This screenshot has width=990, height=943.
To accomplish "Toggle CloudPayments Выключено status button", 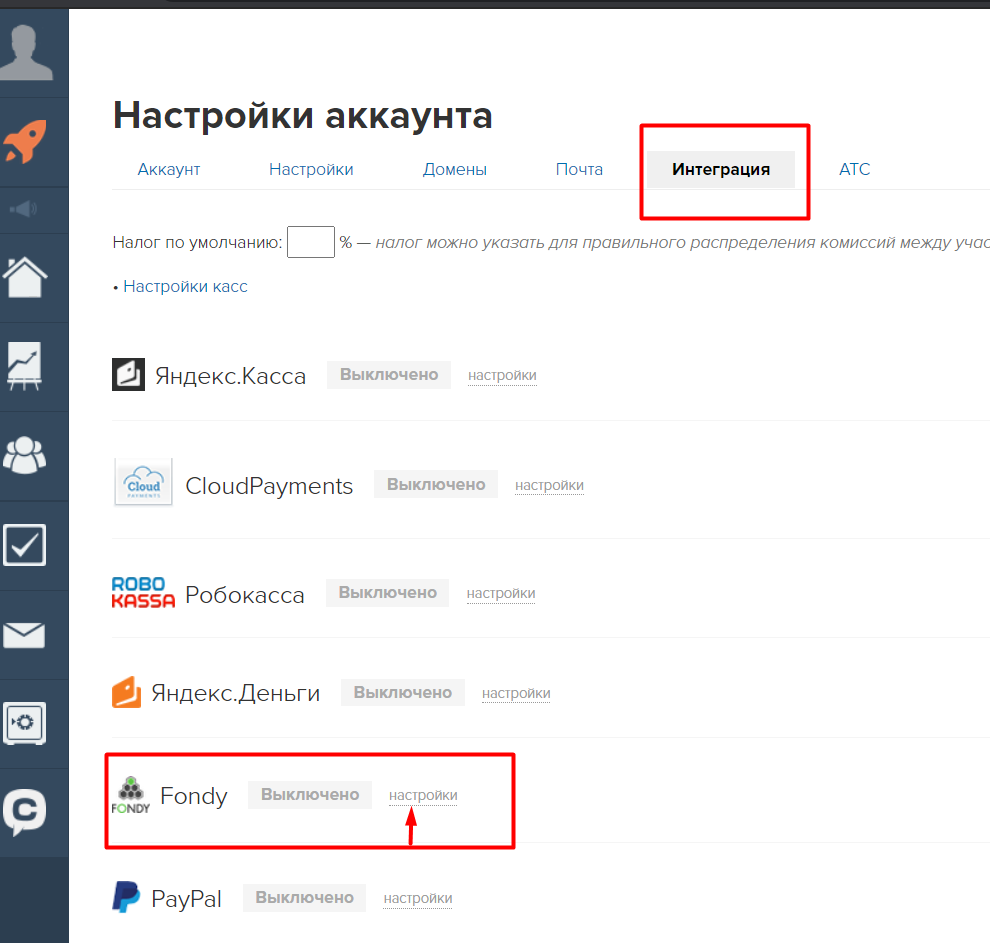I will click(436, 484).
